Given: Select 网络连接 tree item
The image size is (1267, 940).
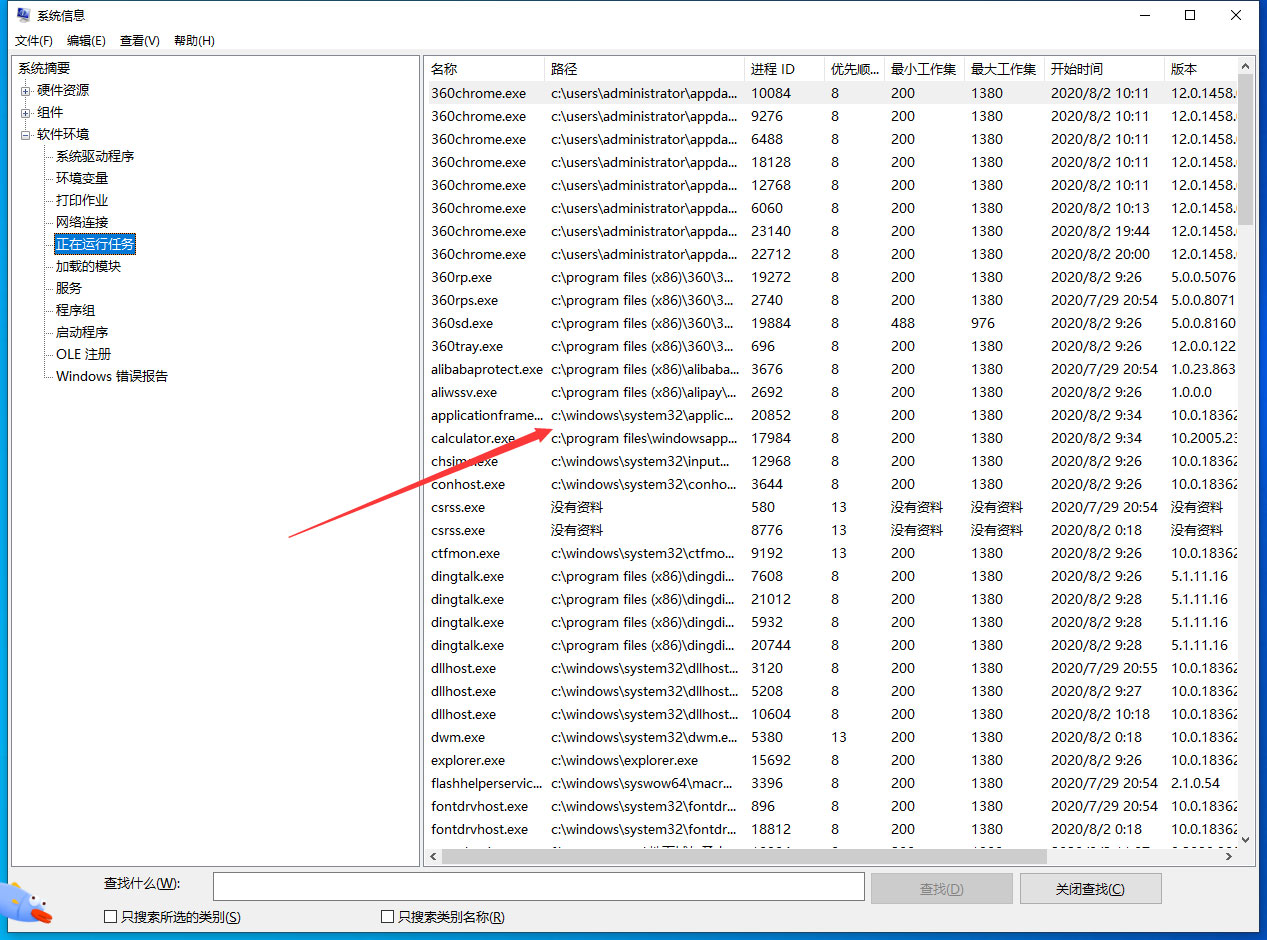Looking at the screenshot, I should tap(82, 222).
